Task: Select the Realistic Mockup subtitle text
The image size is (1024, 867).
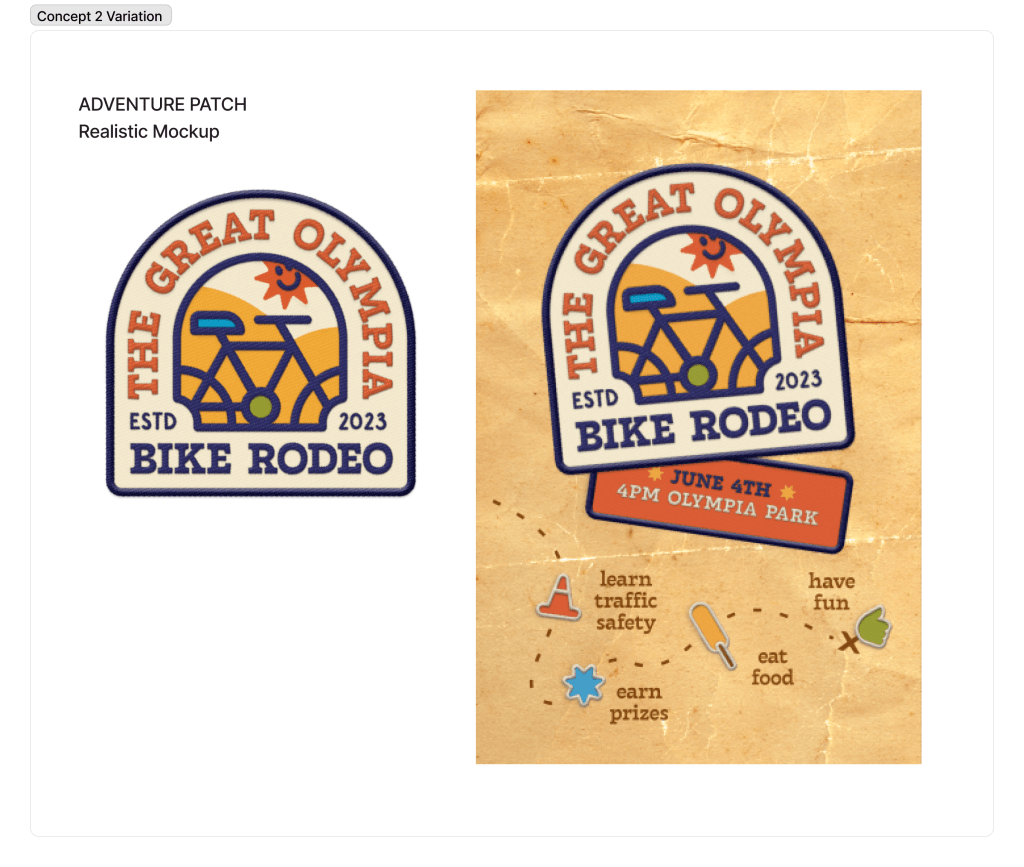Action: 149,131
